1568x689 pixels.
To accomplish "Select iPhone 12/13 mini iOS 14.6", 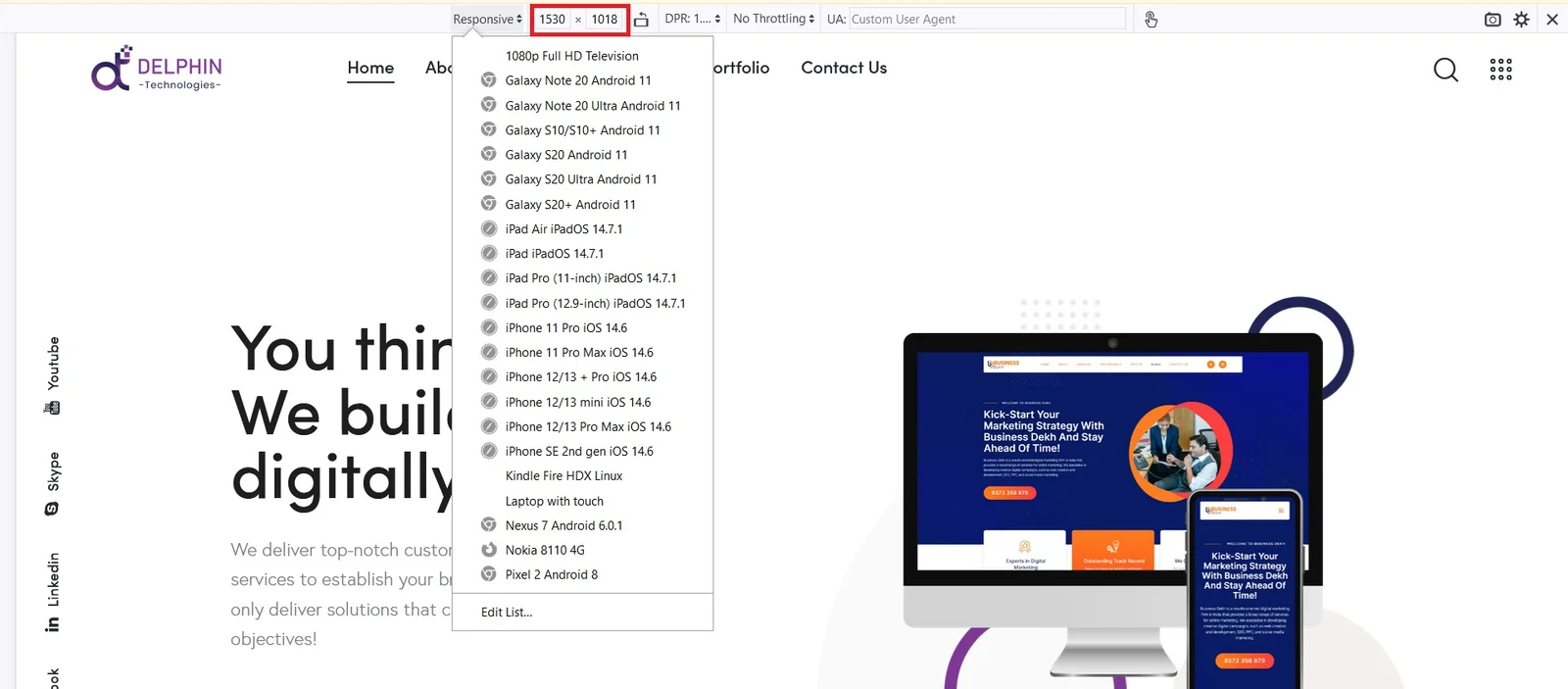I will 582,403.
